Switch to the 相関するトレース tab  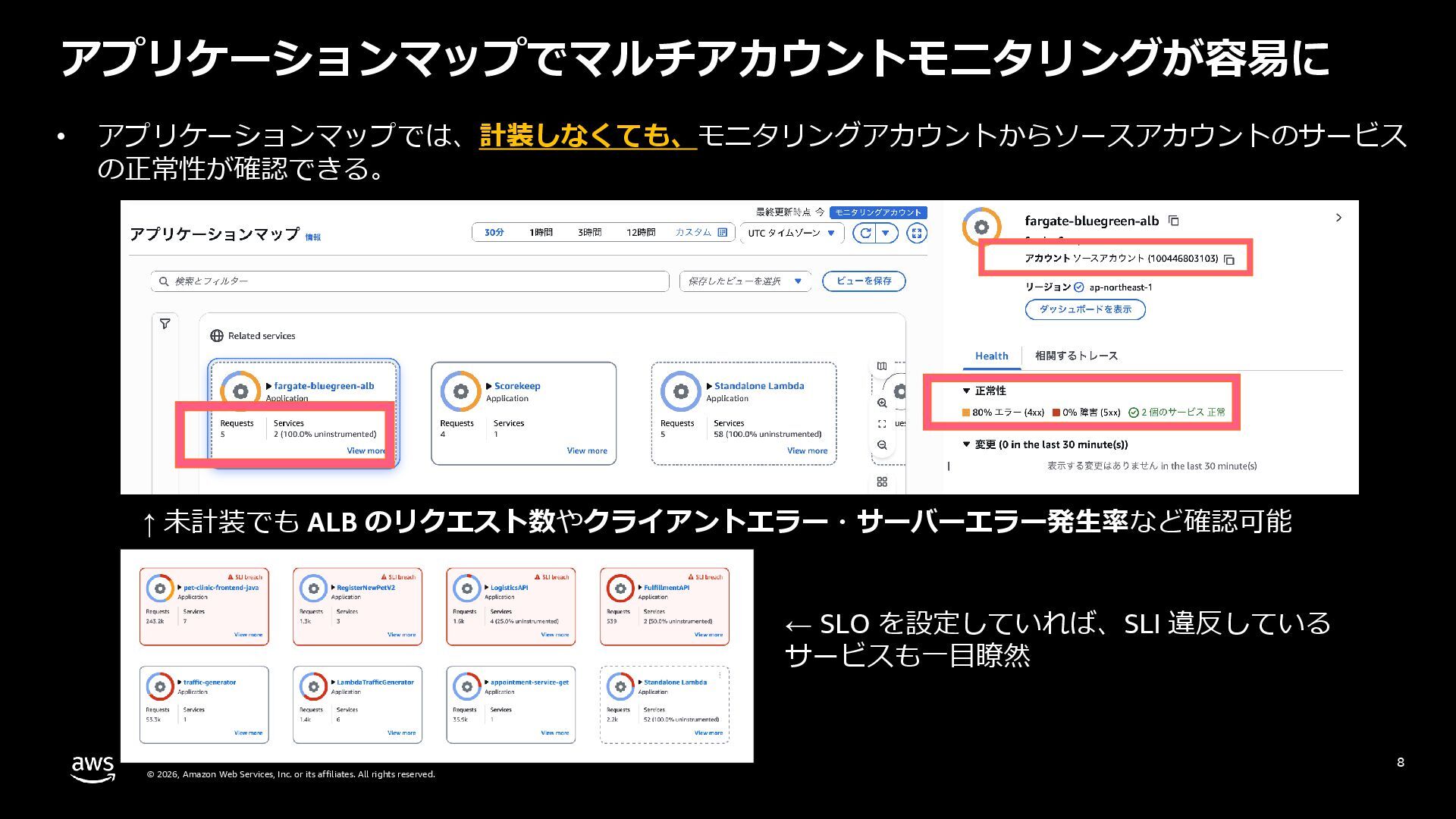coord(1075,356)
